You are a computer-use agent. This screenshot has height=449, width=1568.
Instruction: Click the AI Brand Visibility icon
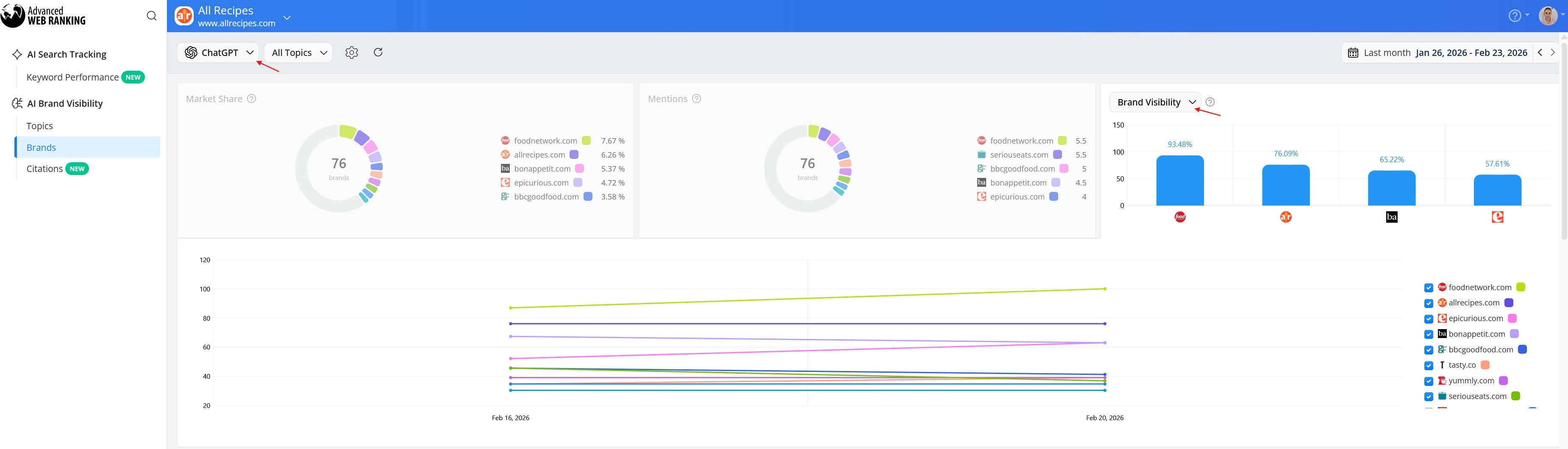coord(17,103)
